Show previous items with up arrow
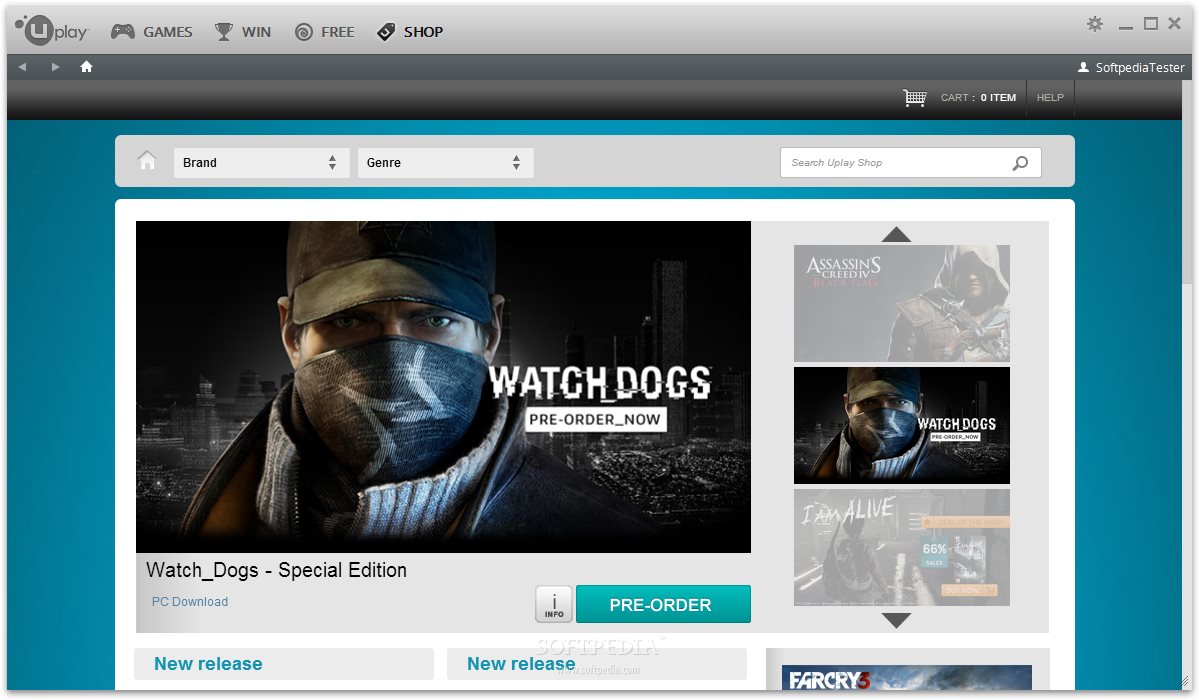Viewport: 1199px width, 700px height. pos(896,234)
